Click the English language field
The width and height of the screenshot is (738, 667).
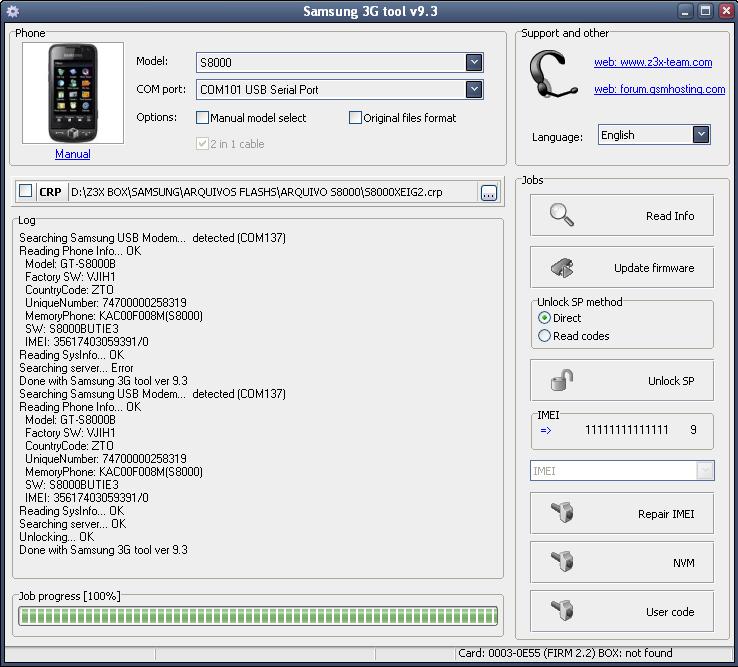click(x=654, y=135)
